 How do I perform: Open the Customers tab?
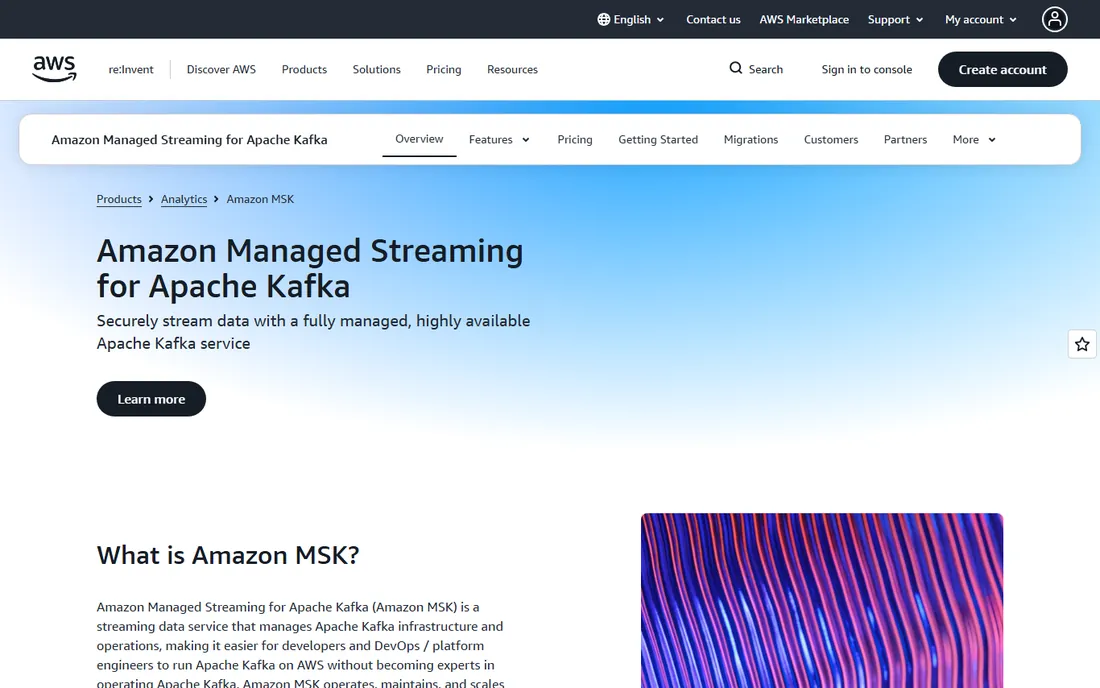831,140
